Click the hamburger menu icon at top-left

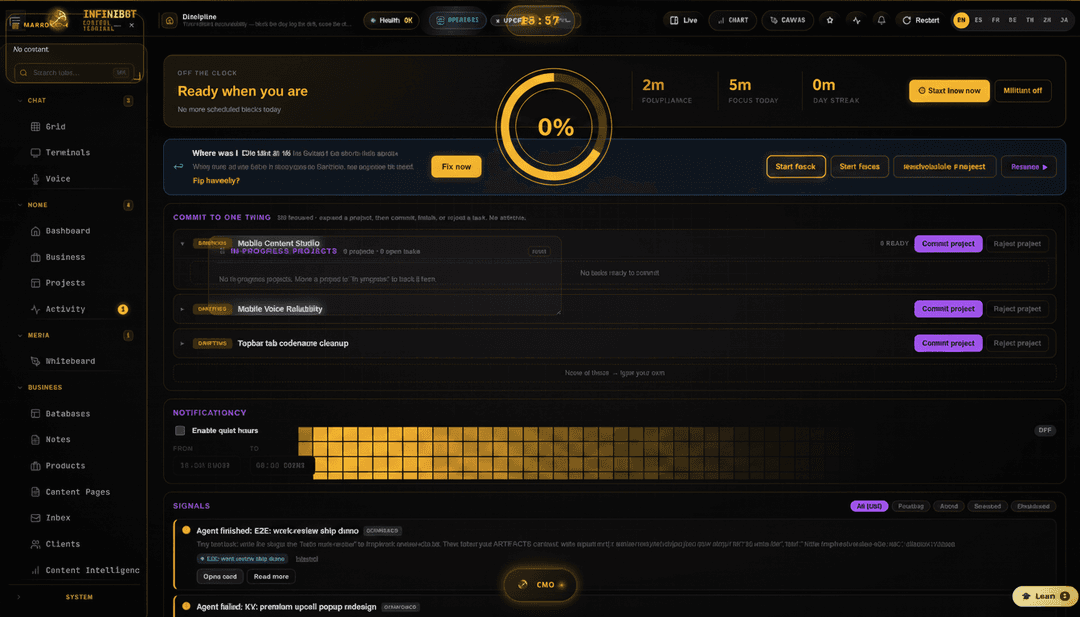[x=15, y=23]
